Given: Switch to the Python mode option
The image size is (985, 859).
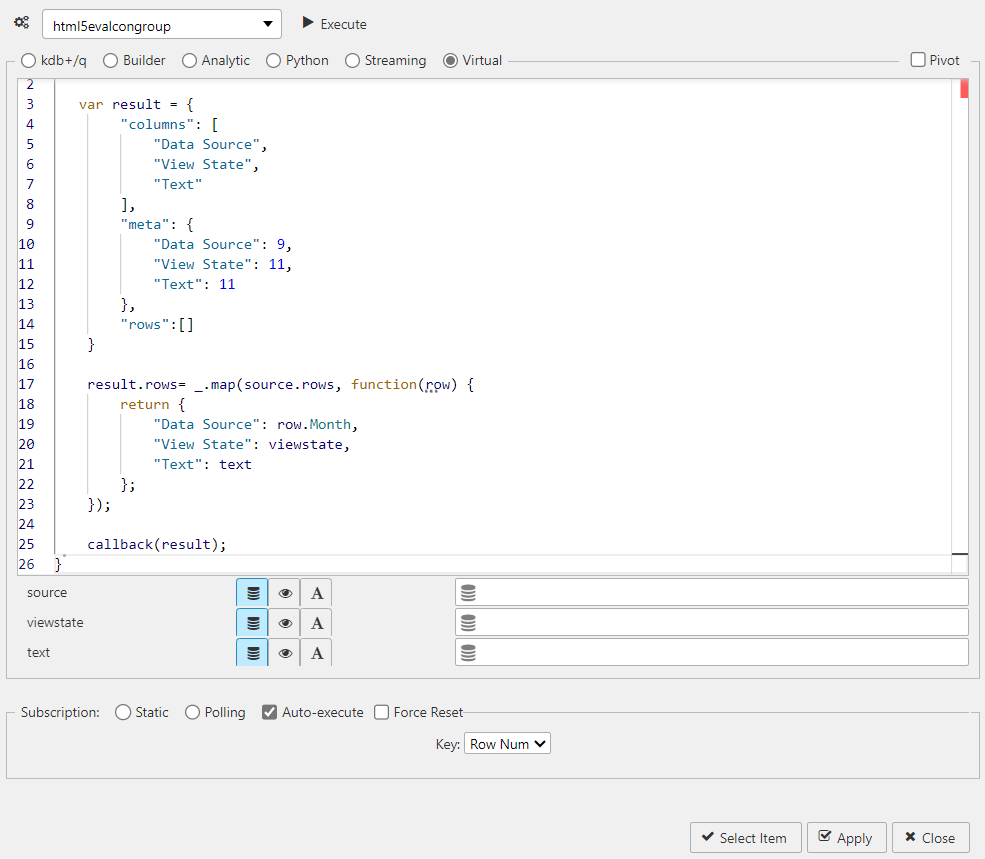Looking at the screenshot, I should tap(269, 60).
